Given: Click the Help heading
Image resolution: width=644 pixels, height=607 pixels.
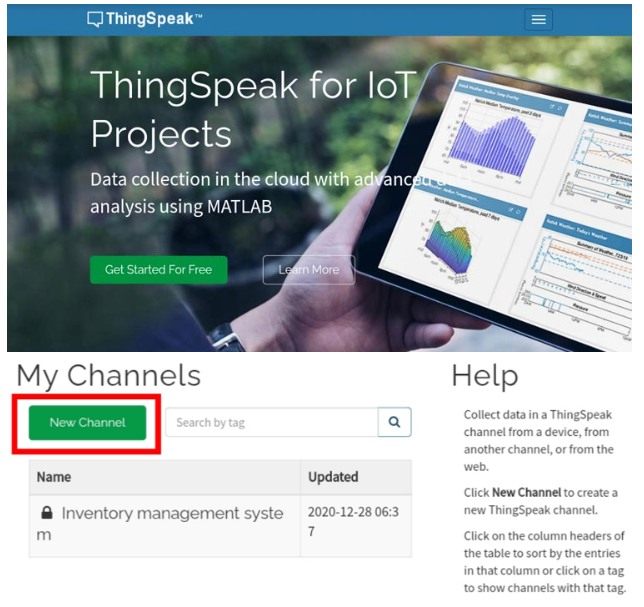Looking at the screenshot, I should [484, 376].
